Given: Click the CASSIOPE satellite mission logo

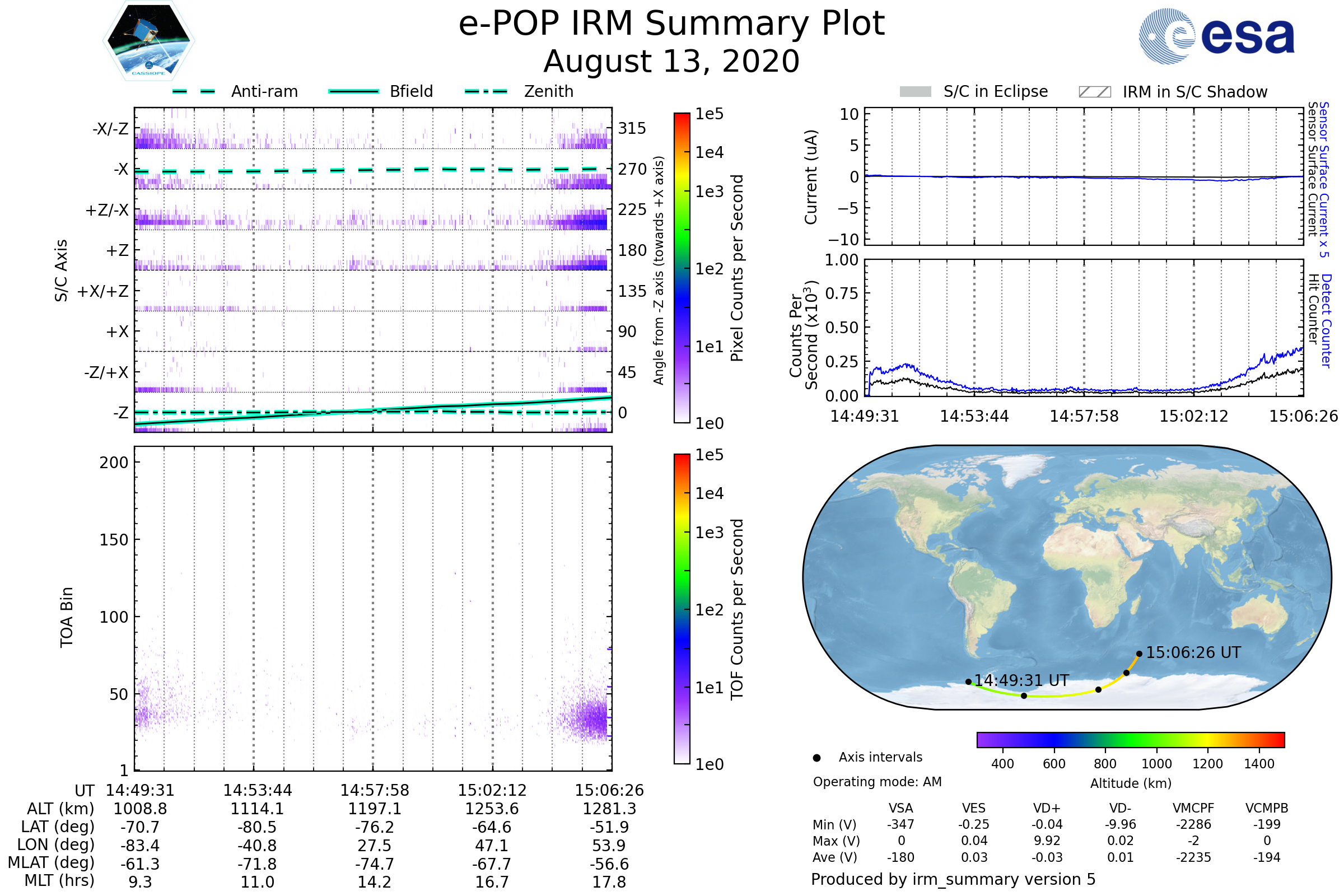Looking at the screenshot, I should click(148, 41).
